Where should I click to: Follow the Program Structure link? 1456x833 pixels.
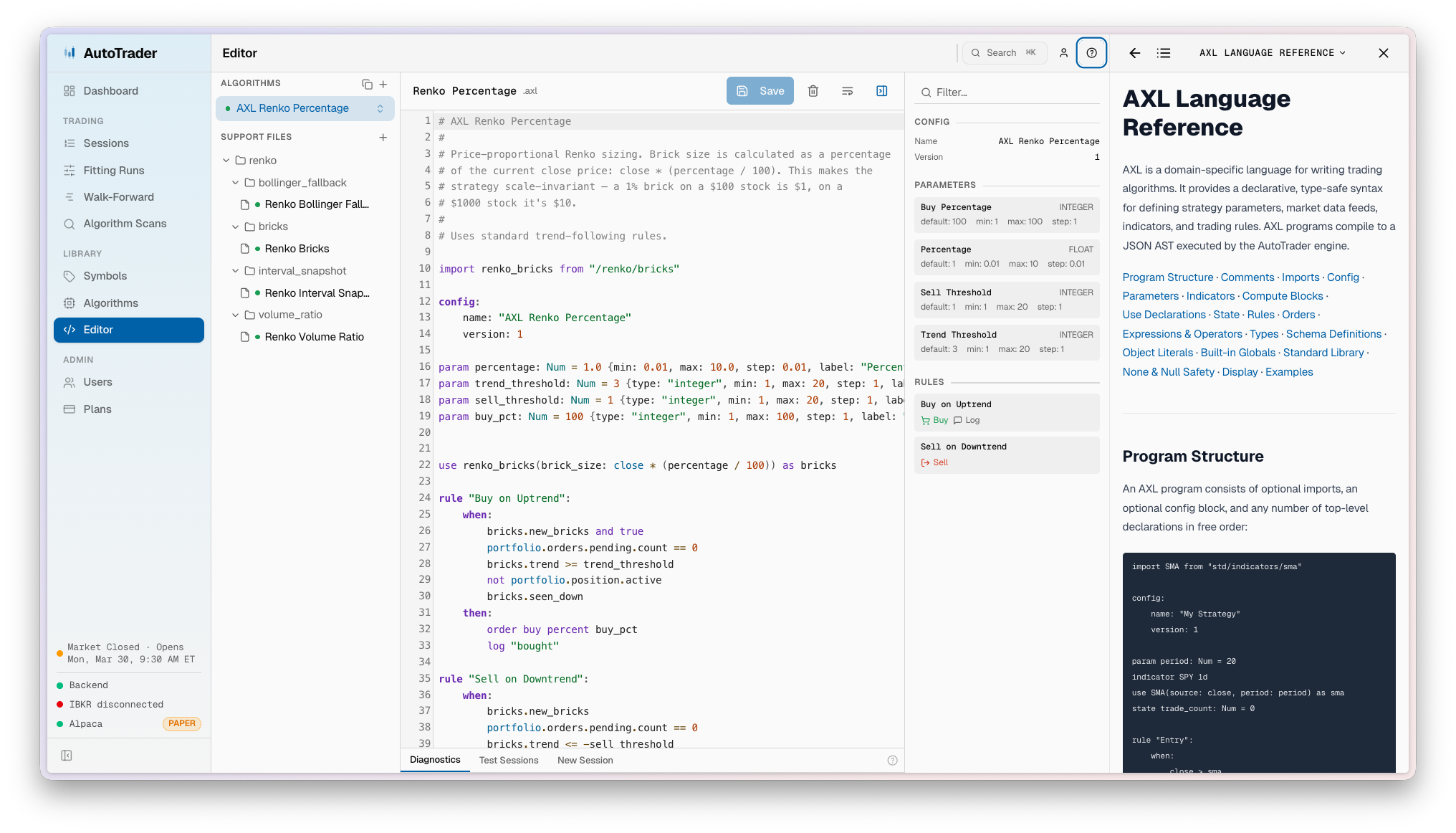click(x=1167, y=277)
